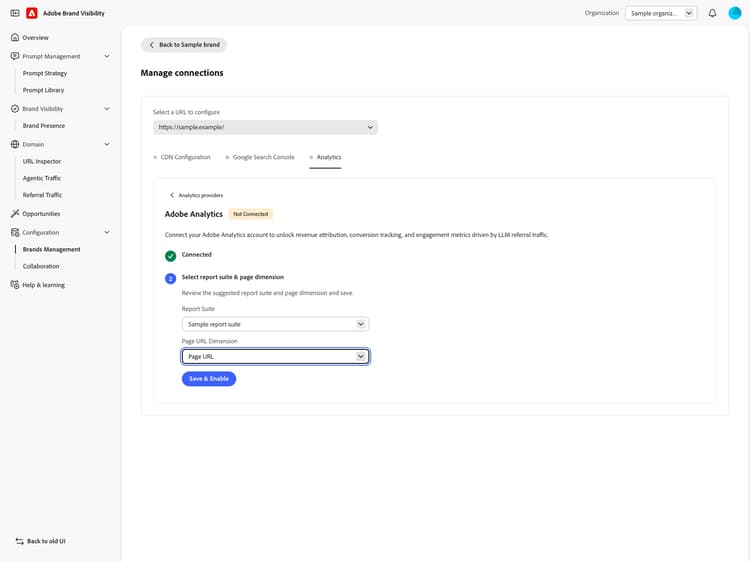Switch to the Google Search Console tab
Viewport: 750px width, 562px height.
click(260, 157)
